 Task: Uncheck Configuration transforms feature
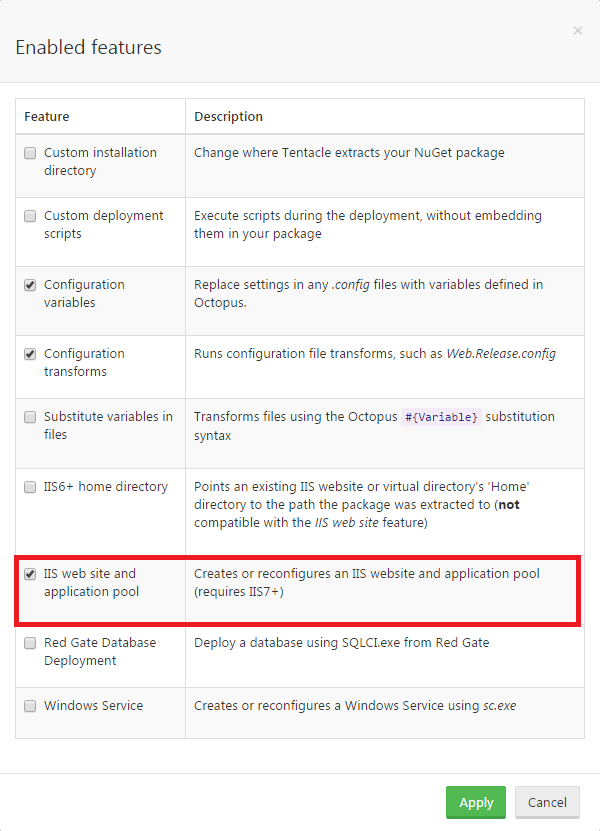31,354
